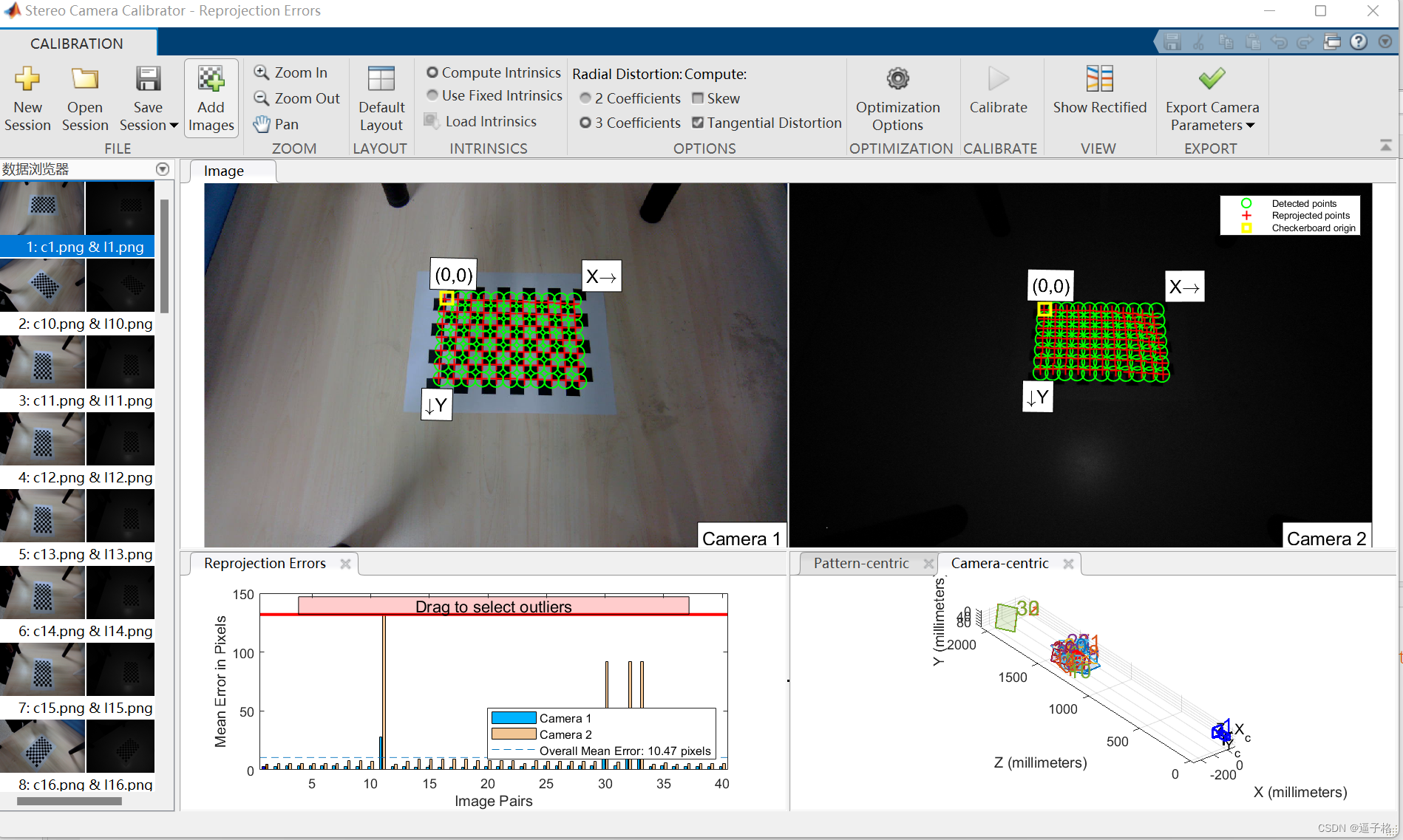Choose 2 Coefficients radial distortion
The width and height of the screenshot is (1403, 840).
coord(585,98)
